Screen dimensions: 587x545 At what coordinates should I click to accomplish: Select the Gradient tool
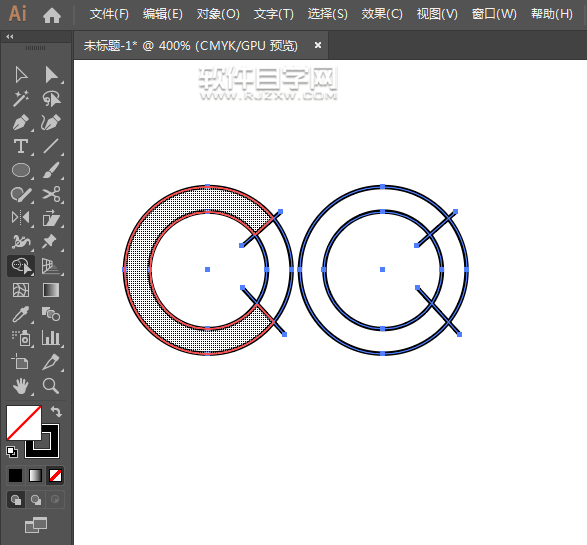click(51, 290)
